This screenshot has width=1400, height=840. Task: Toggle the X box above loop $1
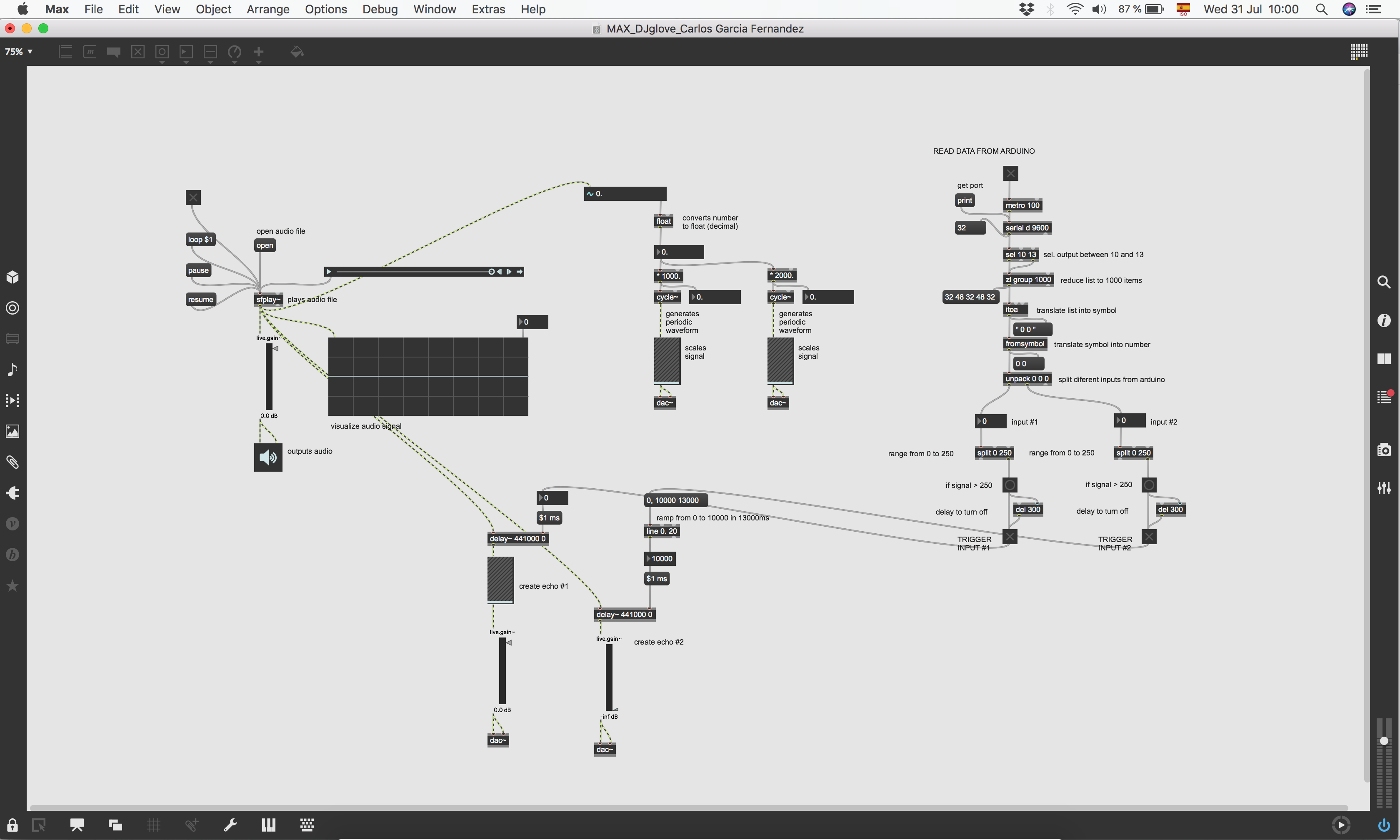193,197
